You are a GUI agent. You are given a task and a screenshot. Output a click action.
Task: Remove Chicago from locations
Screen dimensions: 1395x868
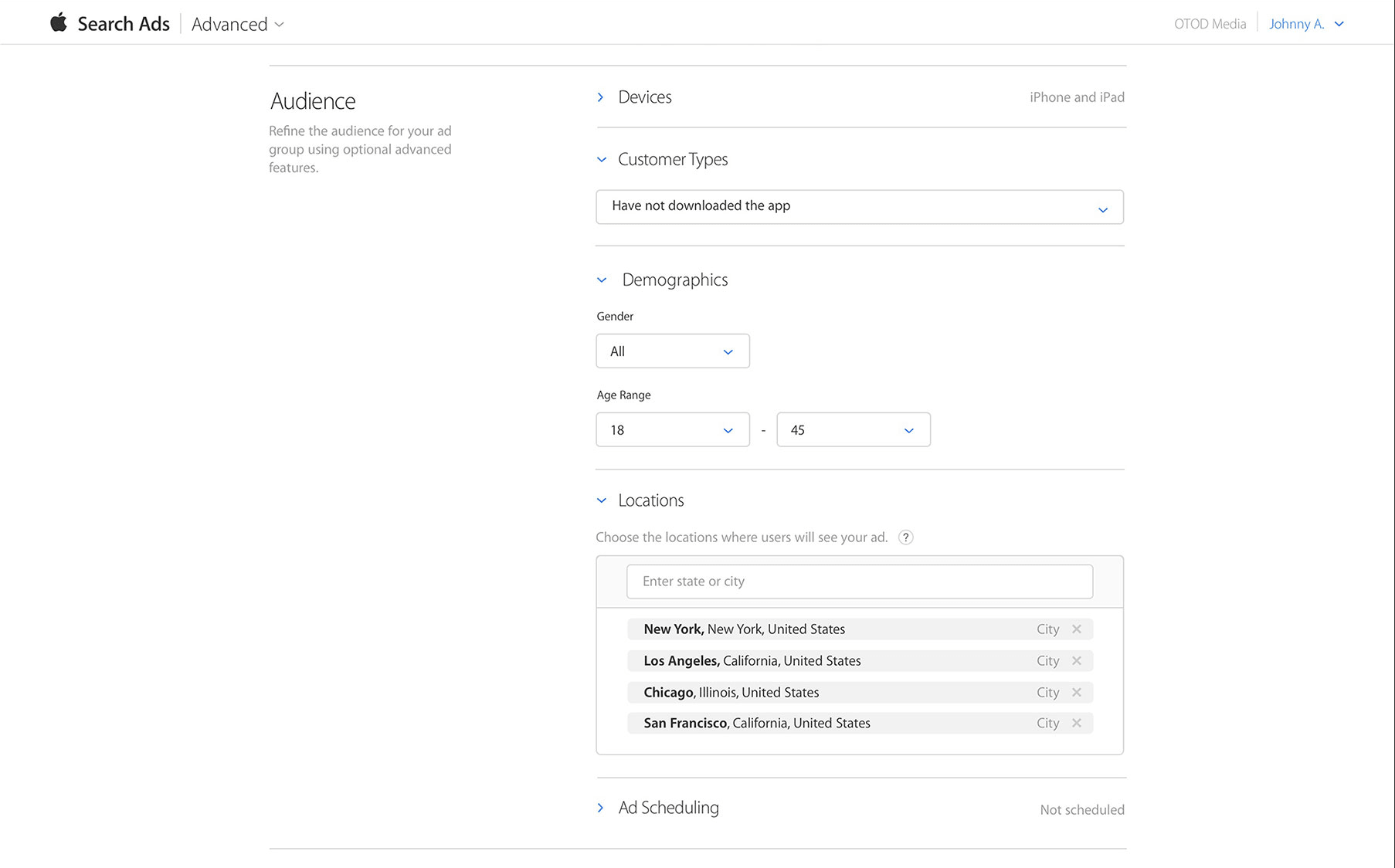pyautogui.click(x=1077, y=693)
